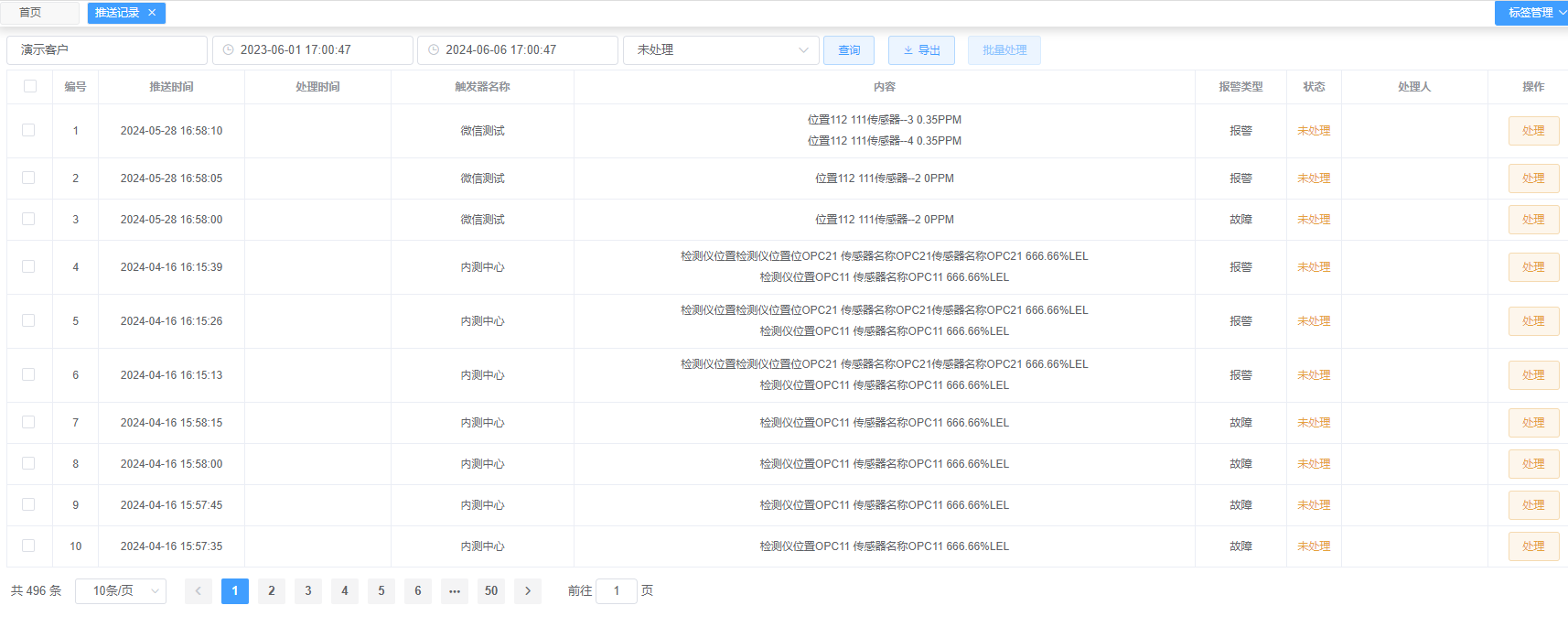The image size is (1568, 627).
Task: Click the ellipsis to jump more pages
Action: pyautogui.click(x=455, y=591)
